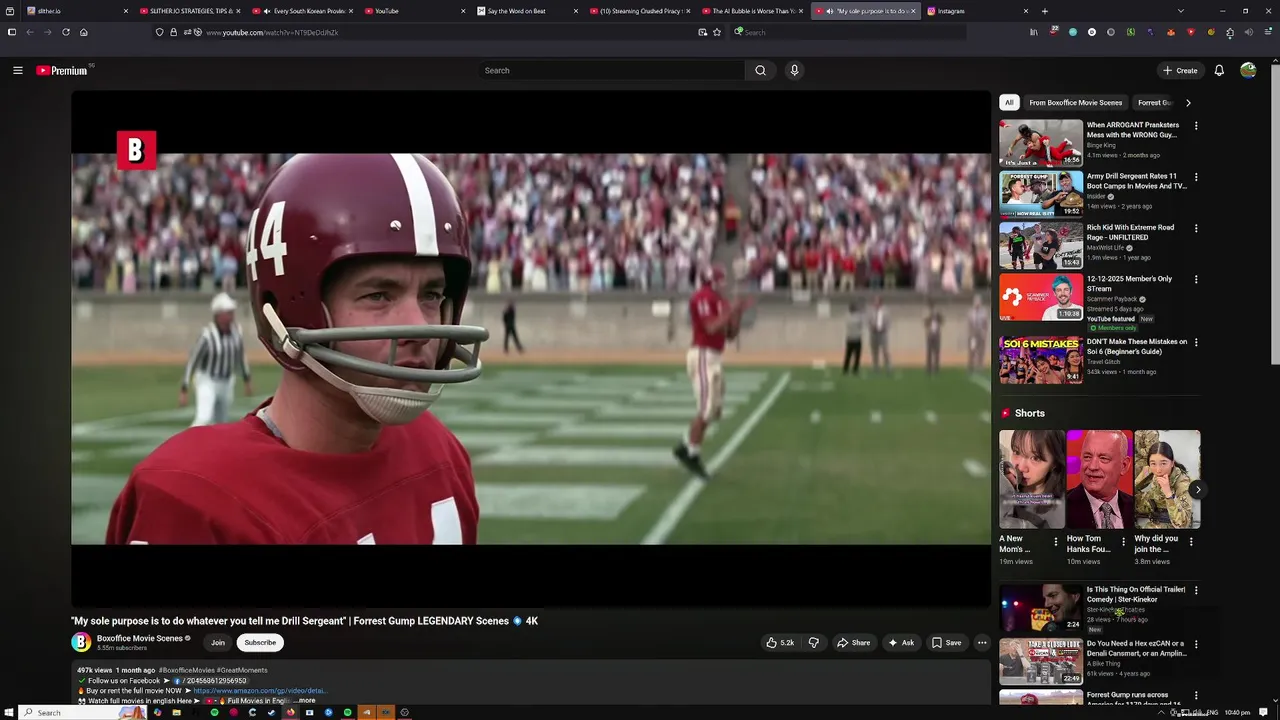Click the taskbar clock showing 10:40 pm
The width and height of the screenshot is (1280, 720).
click(x=1238, y=713)
